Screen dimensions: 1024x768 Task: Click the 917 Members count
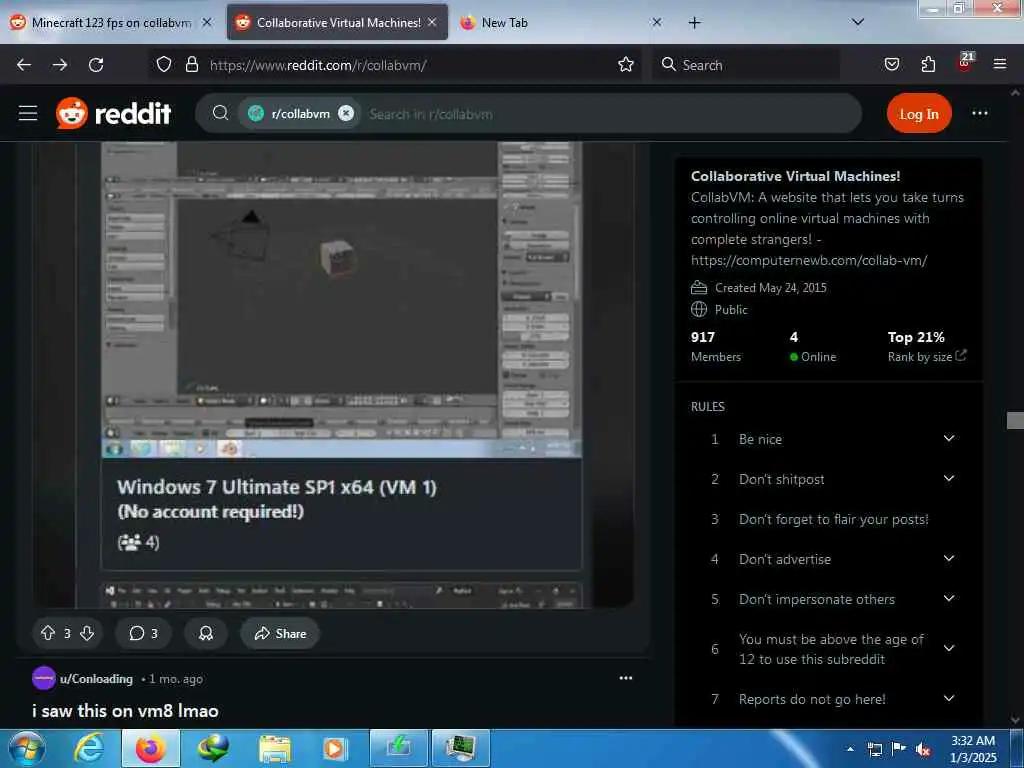(716, 346)
